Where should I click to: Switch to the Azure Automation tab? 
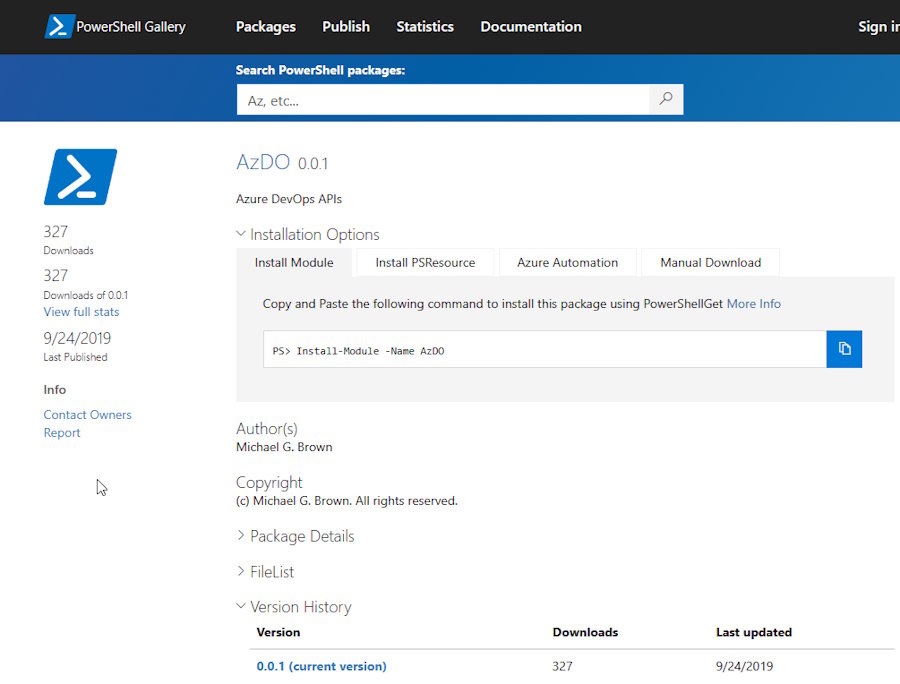pyautogui.click(x=567, y=262)
